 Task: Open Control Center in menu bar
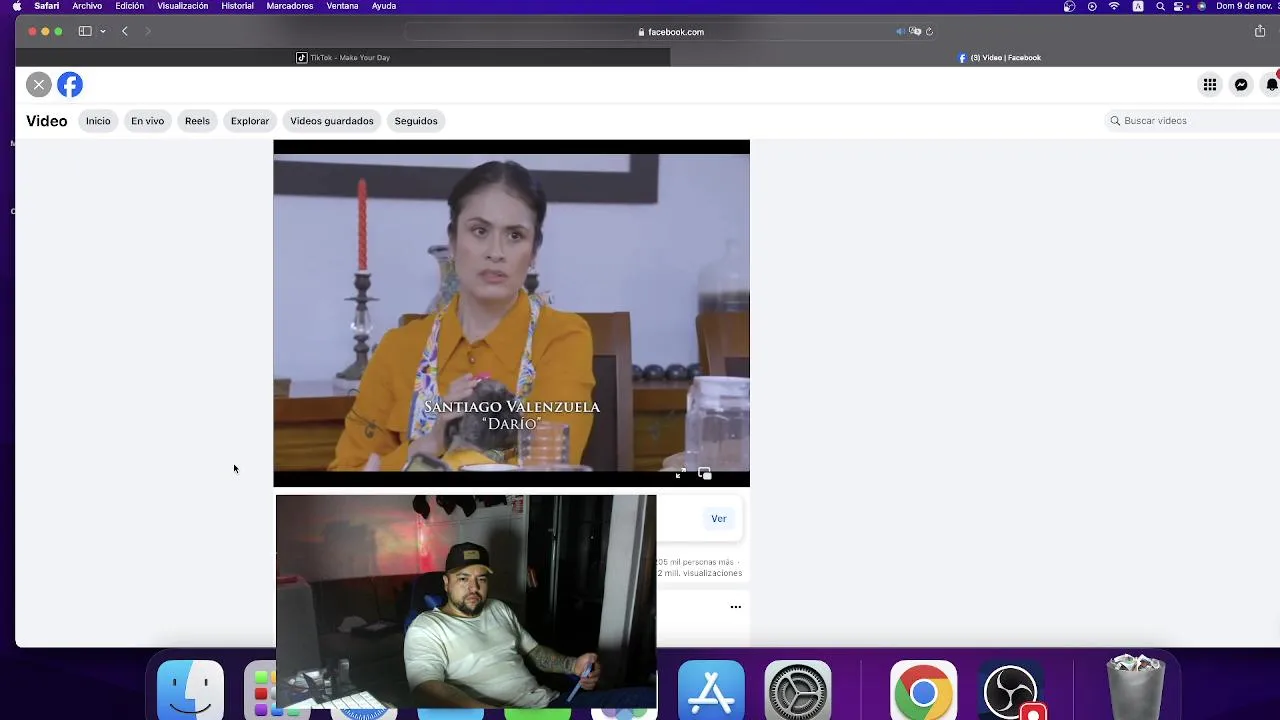pos(1181,6)
